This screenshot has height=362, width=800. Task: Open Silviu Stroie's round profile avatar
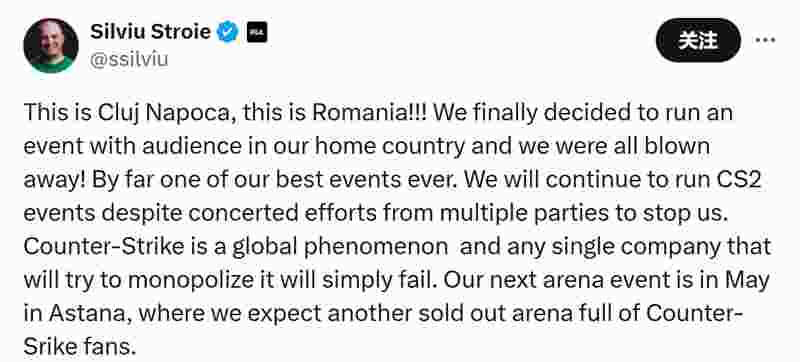click(x=51, y=46)
